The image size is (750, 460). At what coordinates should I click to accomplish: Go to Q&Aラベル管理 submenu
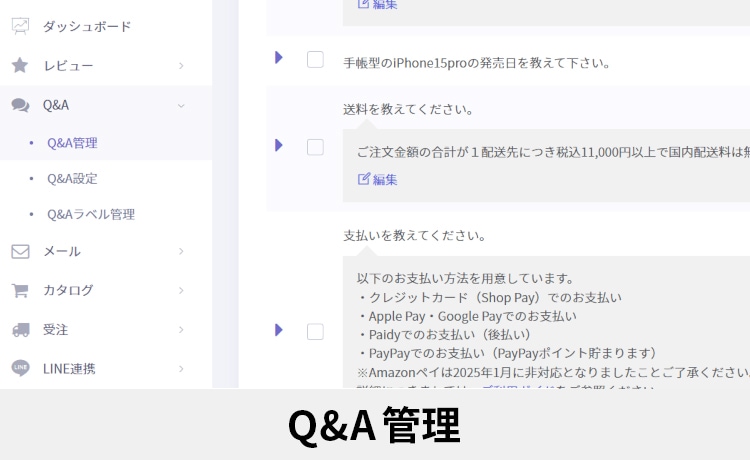[91, 214]
